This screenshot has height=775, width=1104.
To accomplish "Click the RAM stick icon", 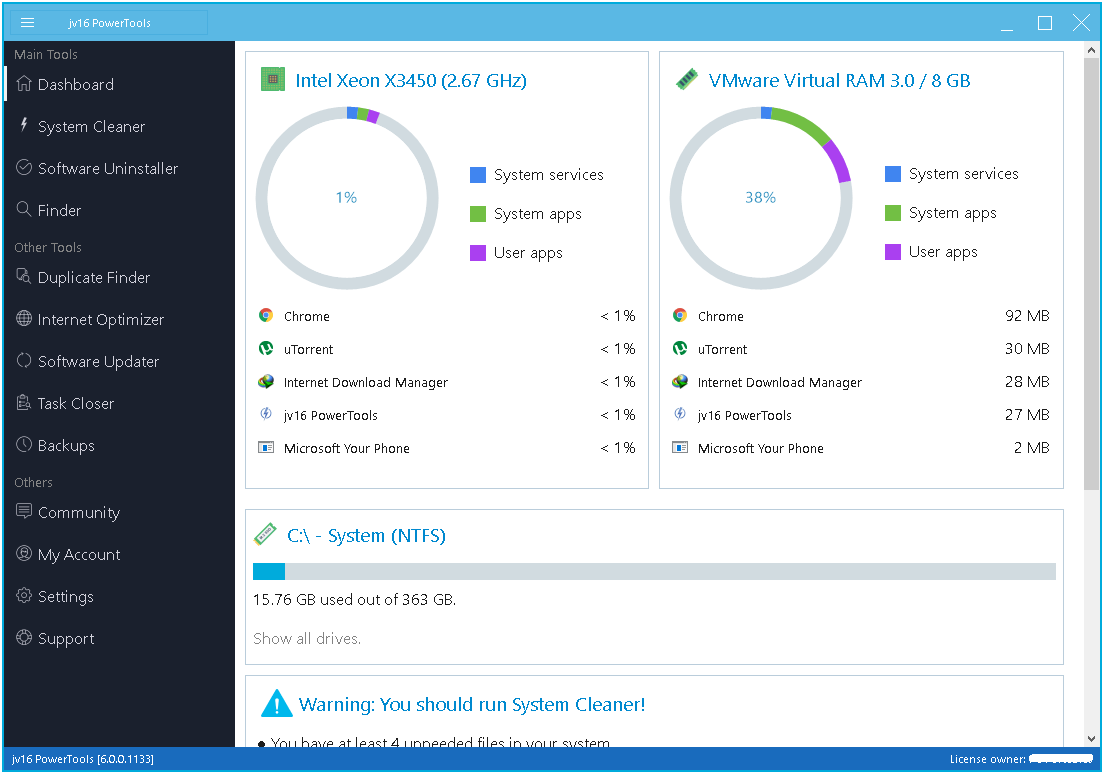I will click(x=687, y=79).
